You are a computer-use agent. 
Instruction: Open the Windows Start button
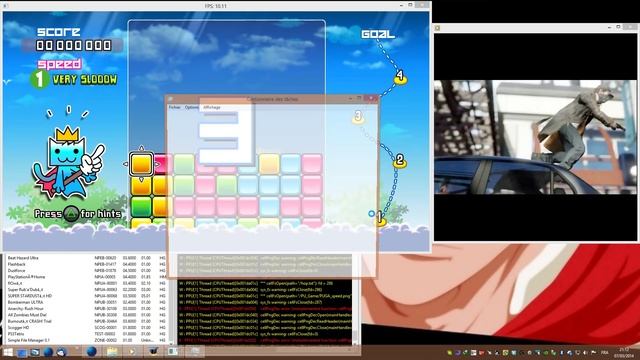[x=8, y=352]
